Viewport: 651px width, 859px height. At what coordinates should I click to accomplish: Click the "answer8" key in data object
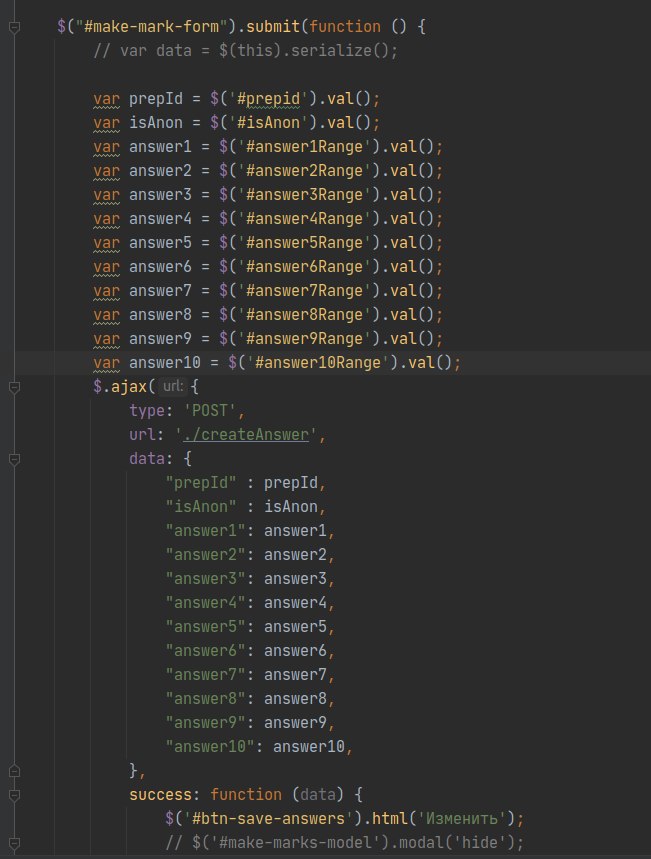205,699
